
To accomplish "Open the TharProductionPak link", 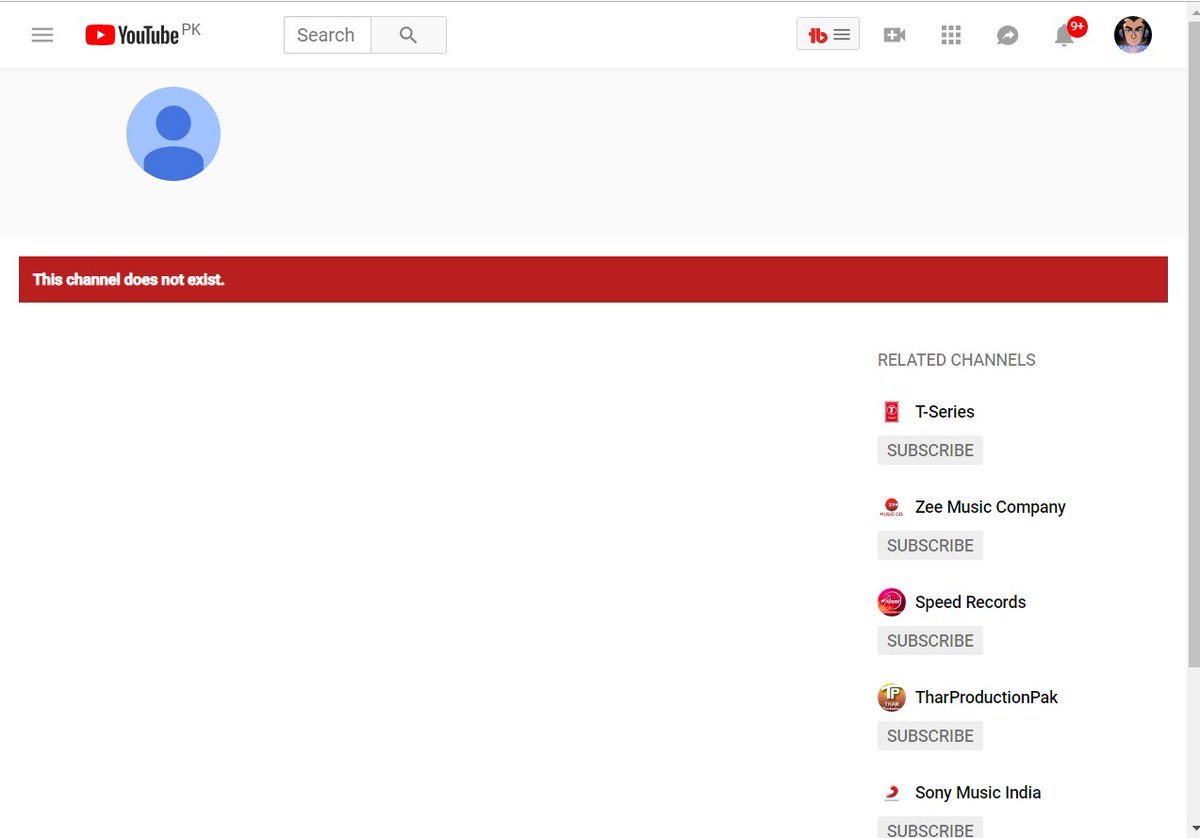I will [986, 697].
